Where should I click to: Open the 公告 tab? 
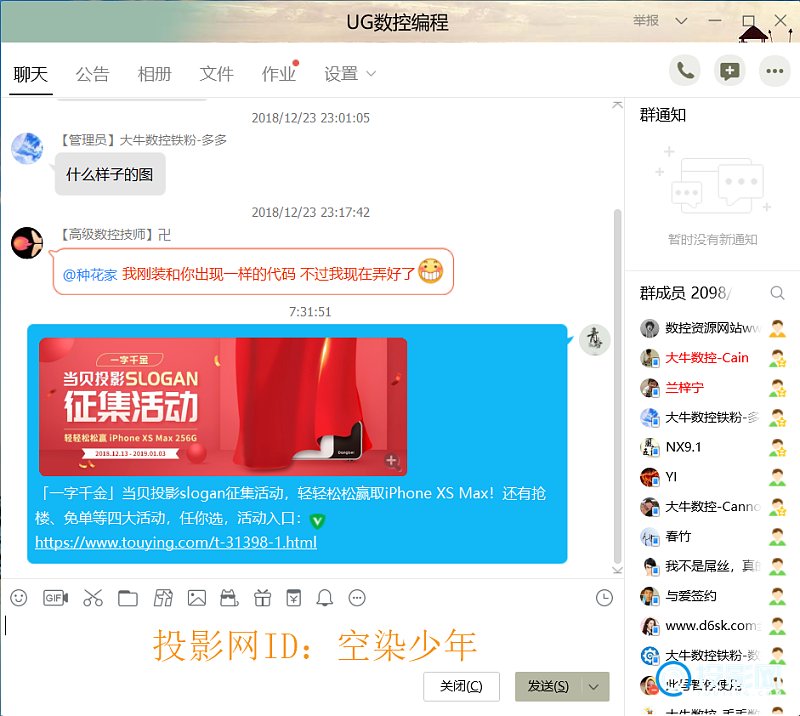click(92, 74)
